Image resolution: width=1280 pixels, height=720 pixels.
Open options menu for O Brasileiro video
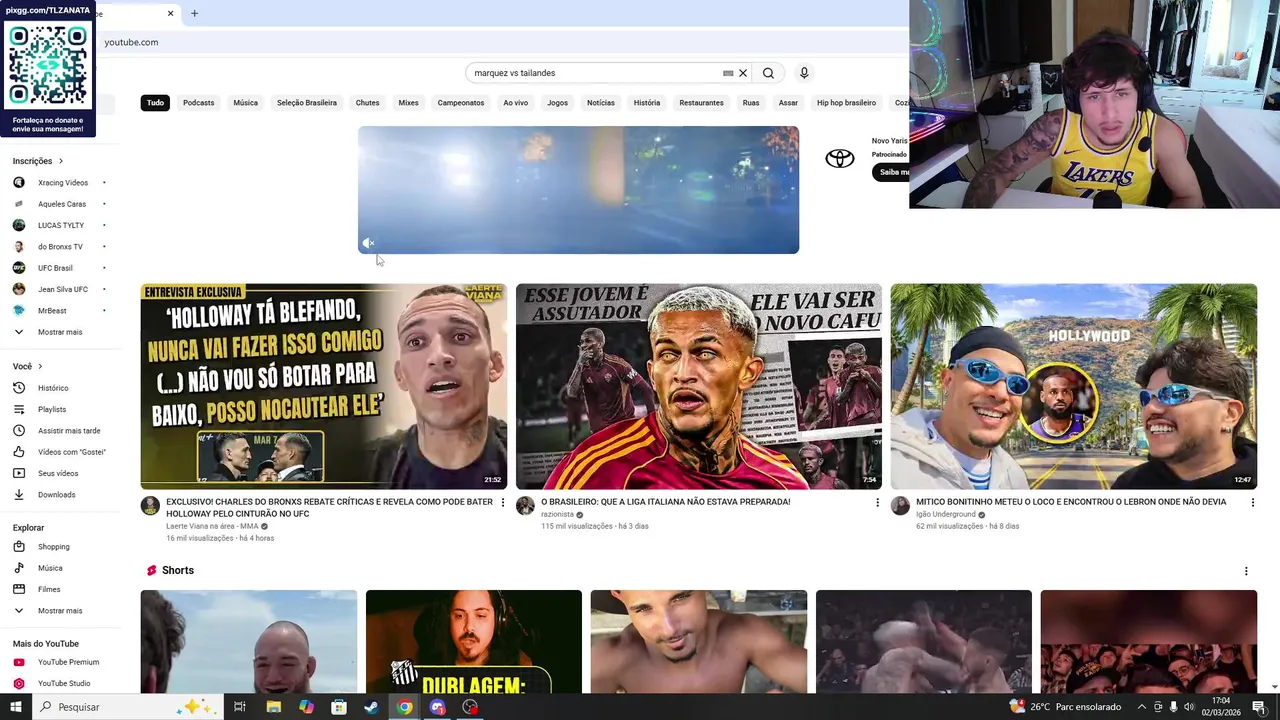(878, 502)
